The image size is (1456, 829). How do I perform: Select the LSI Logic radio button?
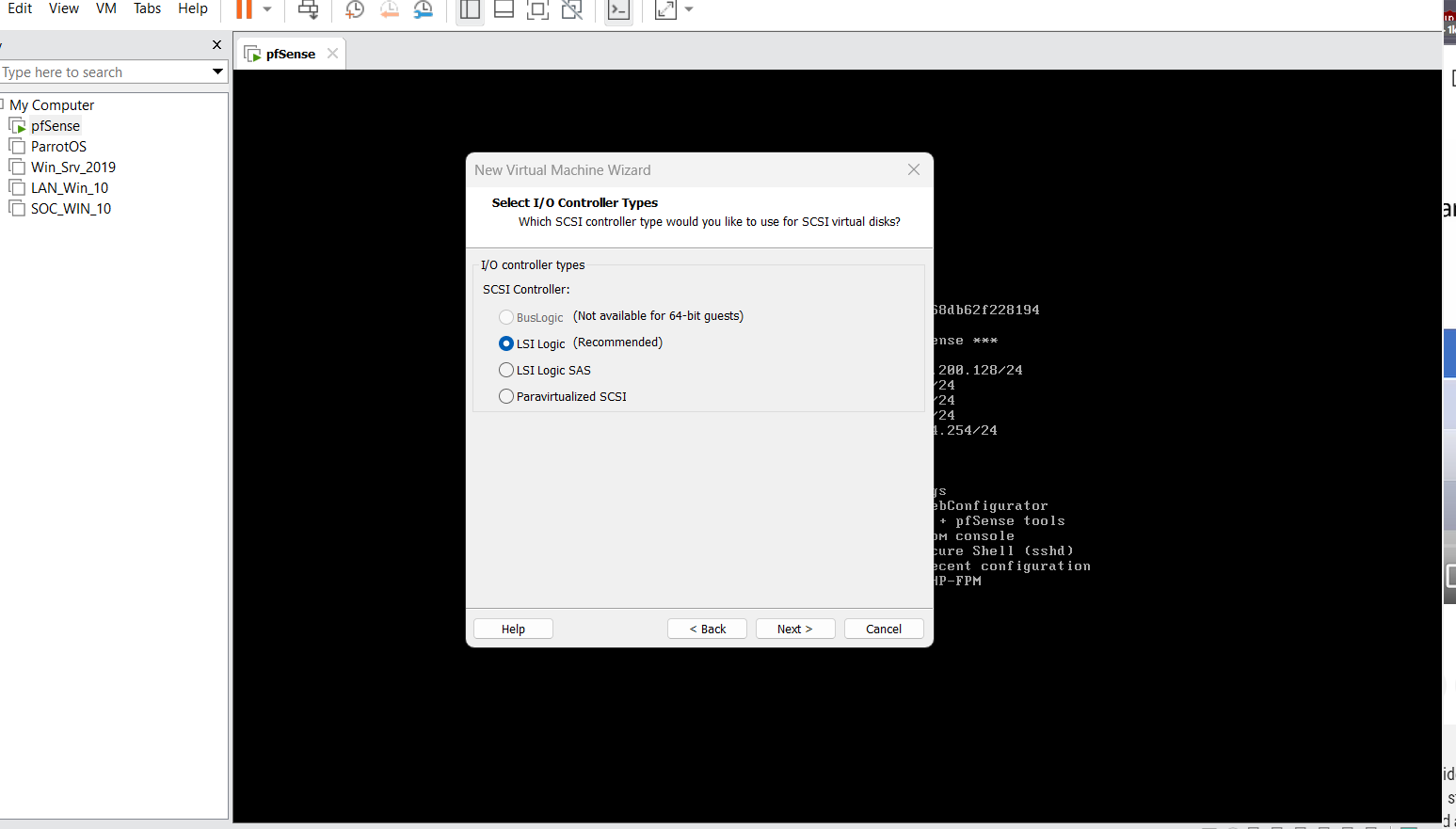pyautogui.click(x=506, y=343)
